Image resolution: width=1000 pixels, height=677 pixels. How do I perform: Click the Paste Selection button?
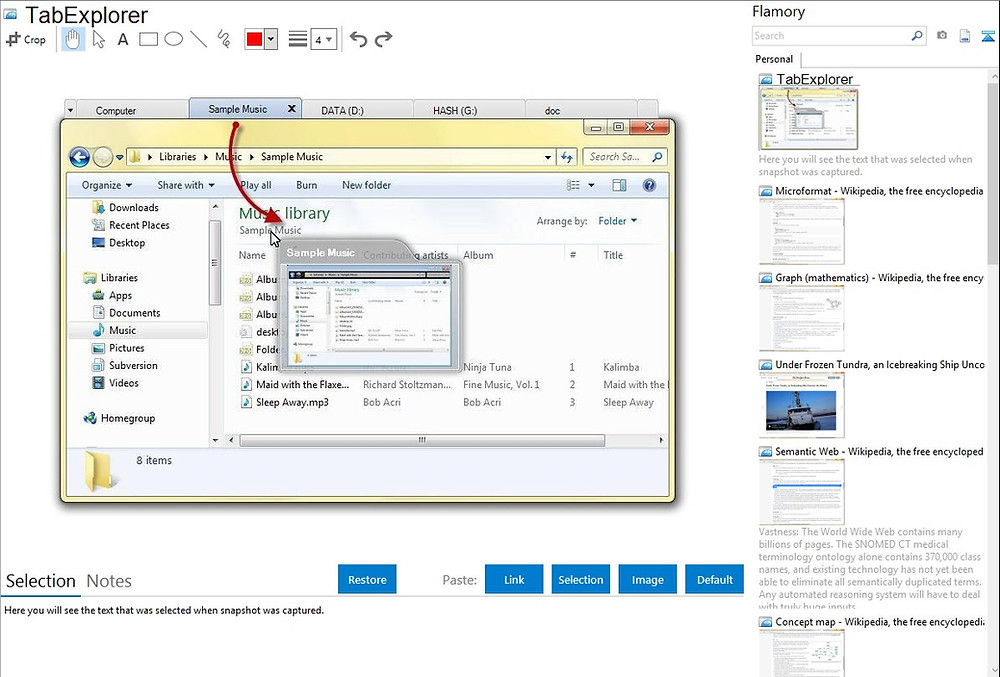point(580,579)
